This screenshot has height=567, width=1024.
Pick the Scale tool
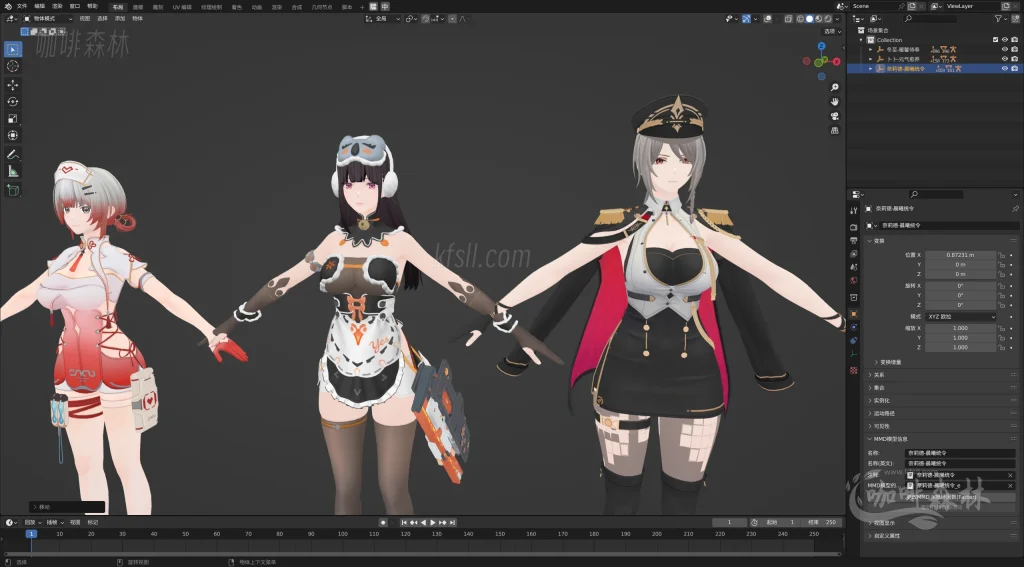(12, 119)
